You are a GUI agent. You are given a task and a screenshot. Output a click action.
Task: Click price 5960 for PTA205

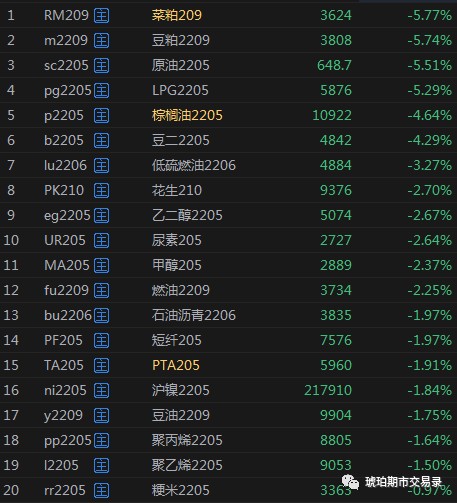(x=336, y=365)
